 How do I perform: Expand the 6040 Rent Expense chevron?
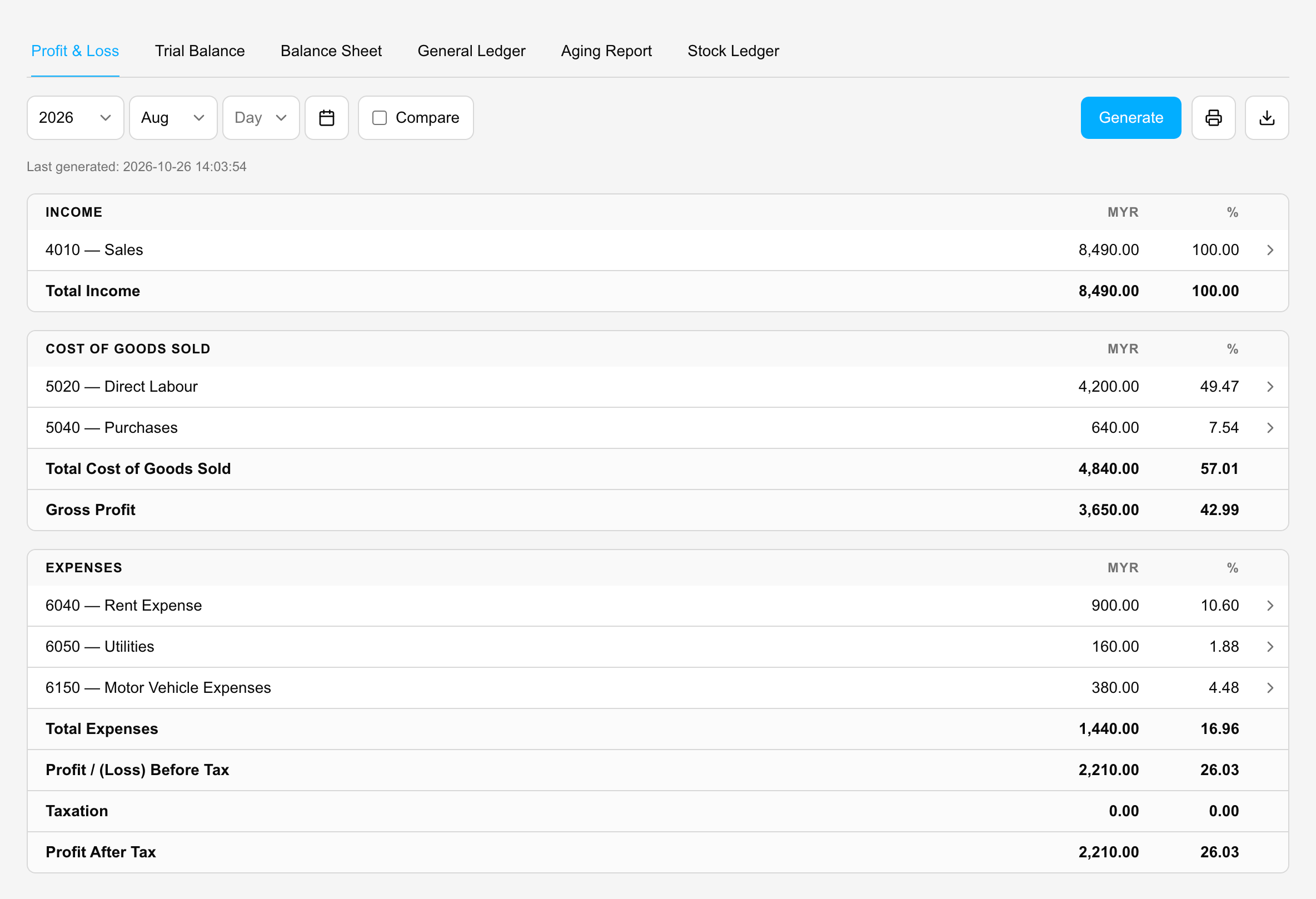coord(1270,606)
